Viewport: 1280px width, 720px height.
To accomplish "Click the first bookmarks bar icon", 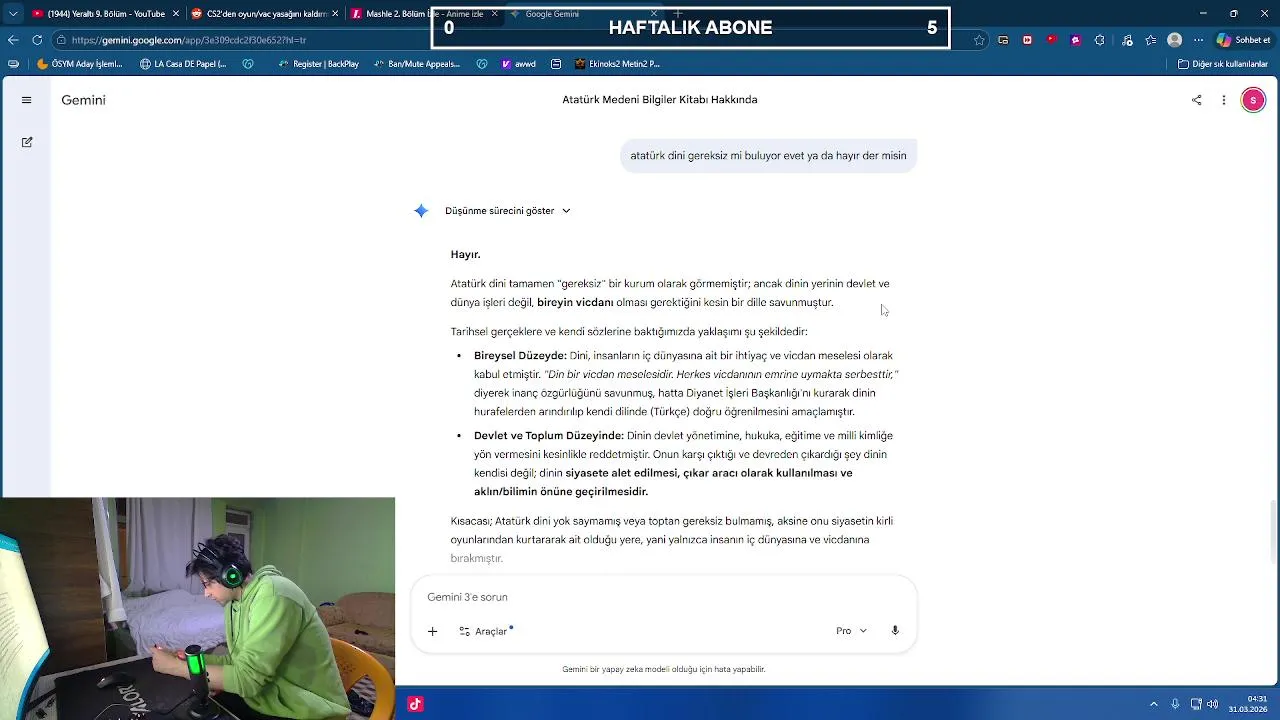I will tap(13, 64).
